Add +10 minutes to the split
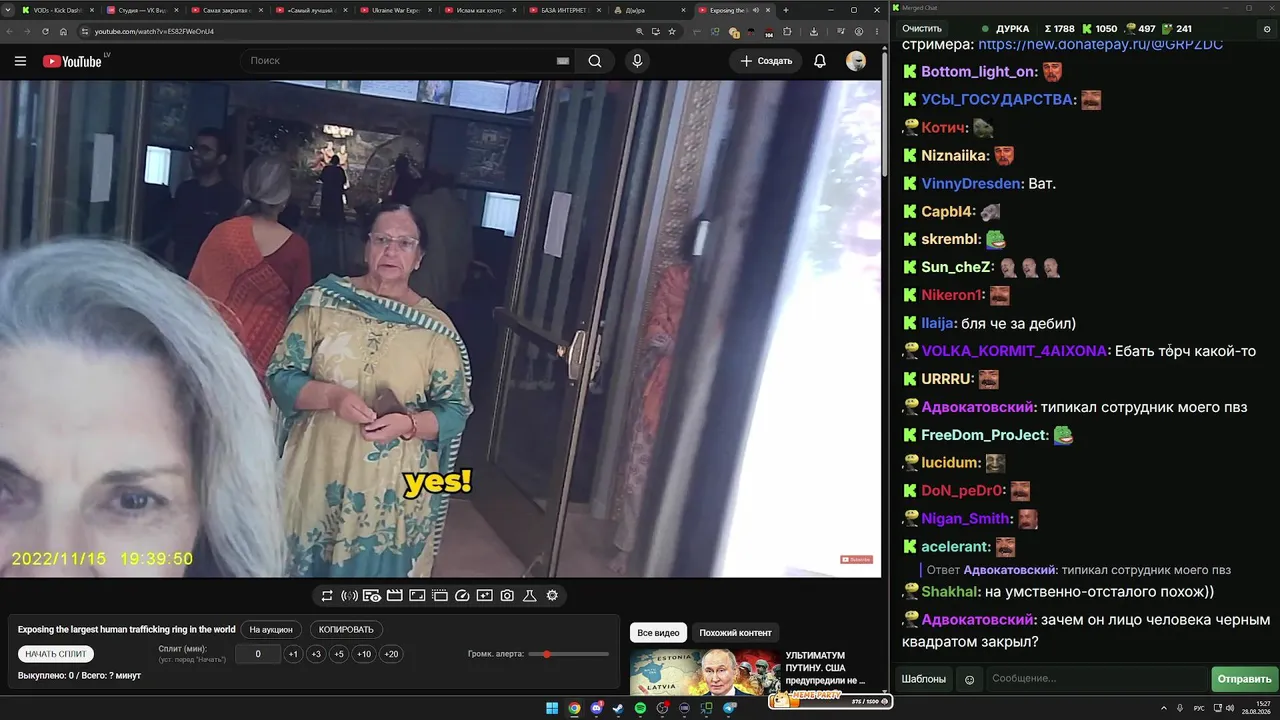The image size is (1280, 720). pyautogui.click(x=364, y=654)
